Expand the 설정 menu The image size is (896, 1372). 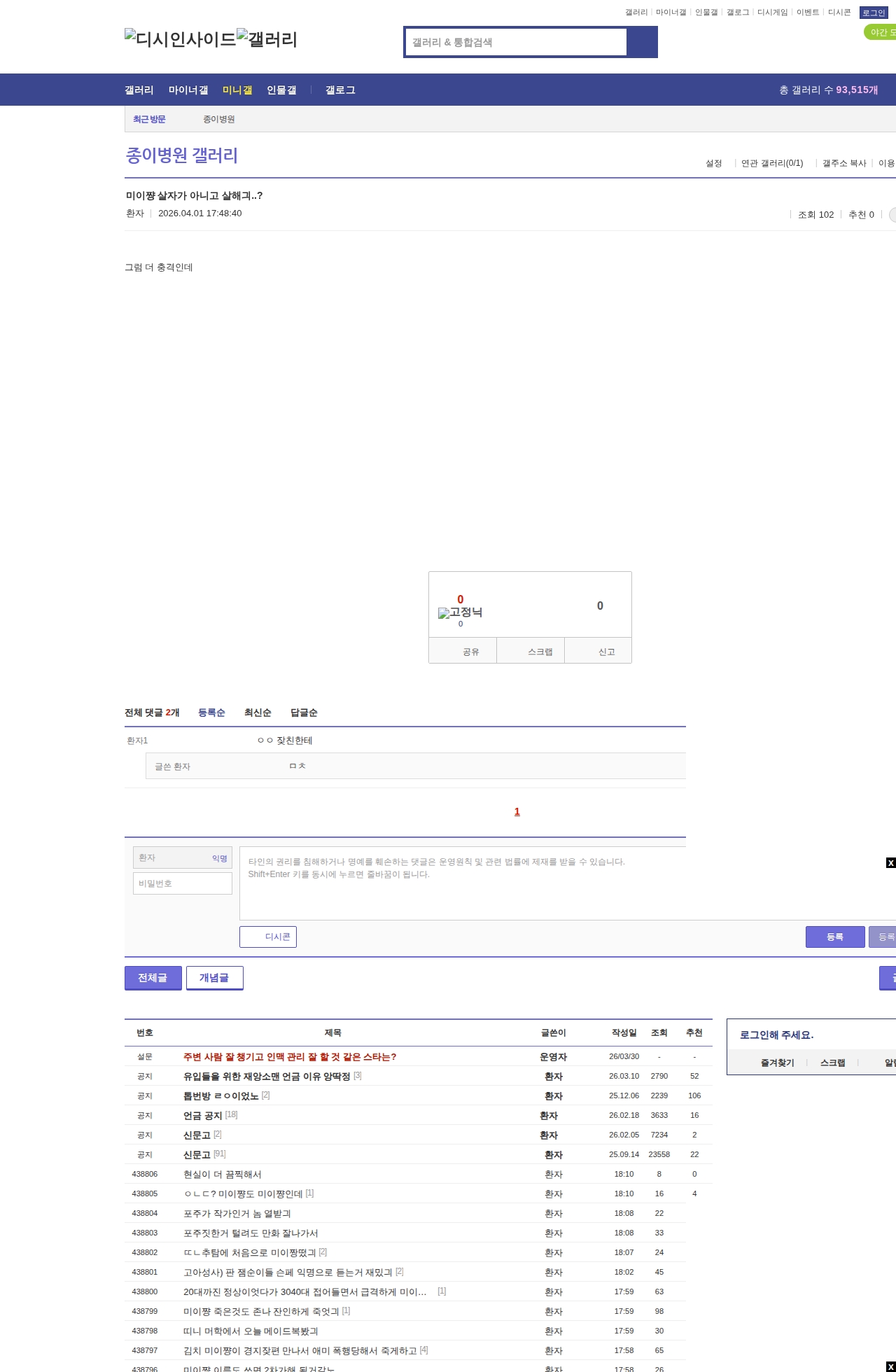(x=714, y=163)
